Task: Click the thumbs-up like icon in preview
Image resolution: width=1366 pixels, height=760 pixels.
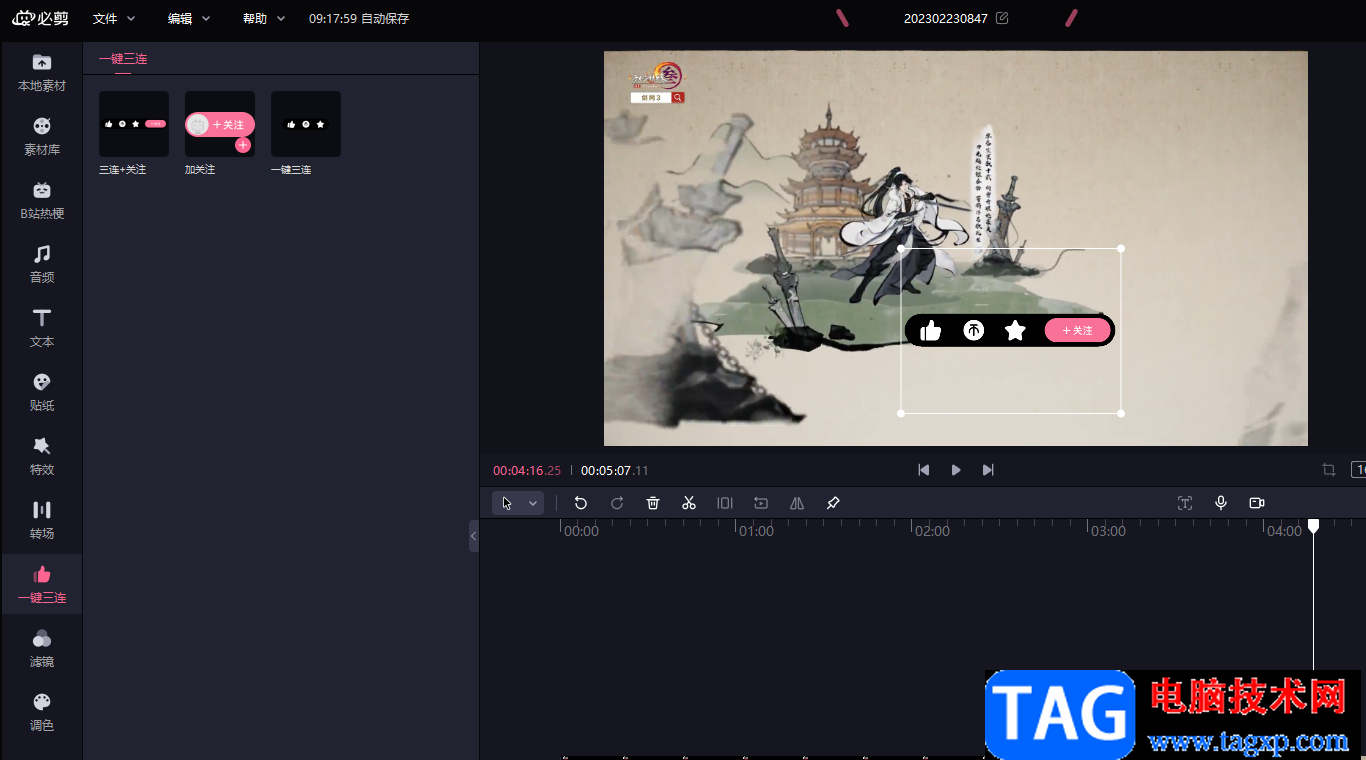Action: pos(931,330)
